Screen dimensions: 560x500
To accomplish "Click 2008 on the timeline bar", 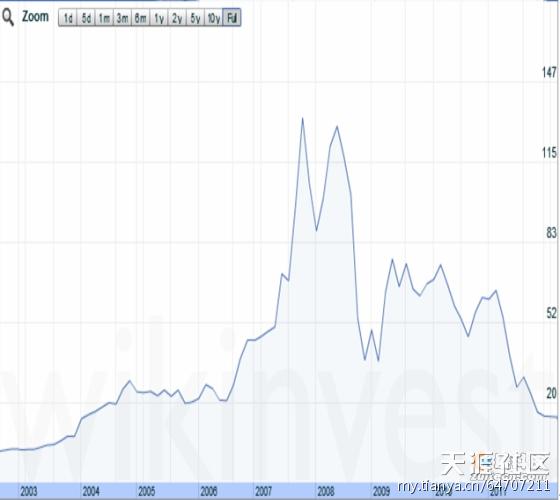I will (326, 491).
